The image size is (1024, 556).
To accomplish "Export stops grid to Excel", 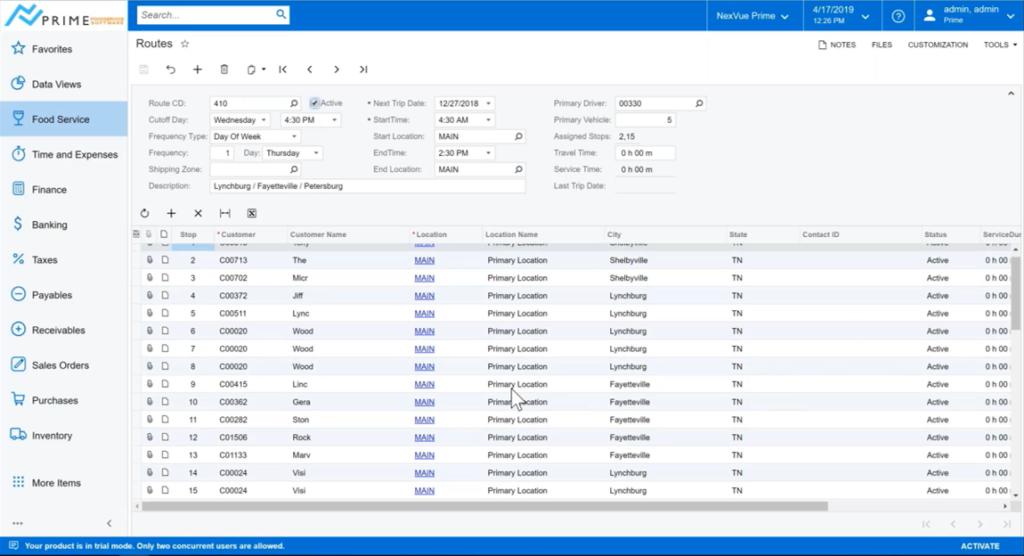I will [251, 213].
